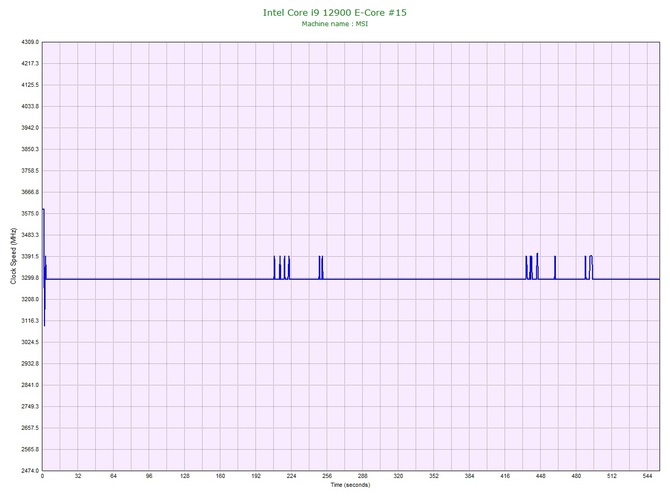Image resolution: width=670 pixels, height=502 pixels.
Task: Click the 'Clock Speed (MHz)' axis label
Action: click(x=13, y=256)
